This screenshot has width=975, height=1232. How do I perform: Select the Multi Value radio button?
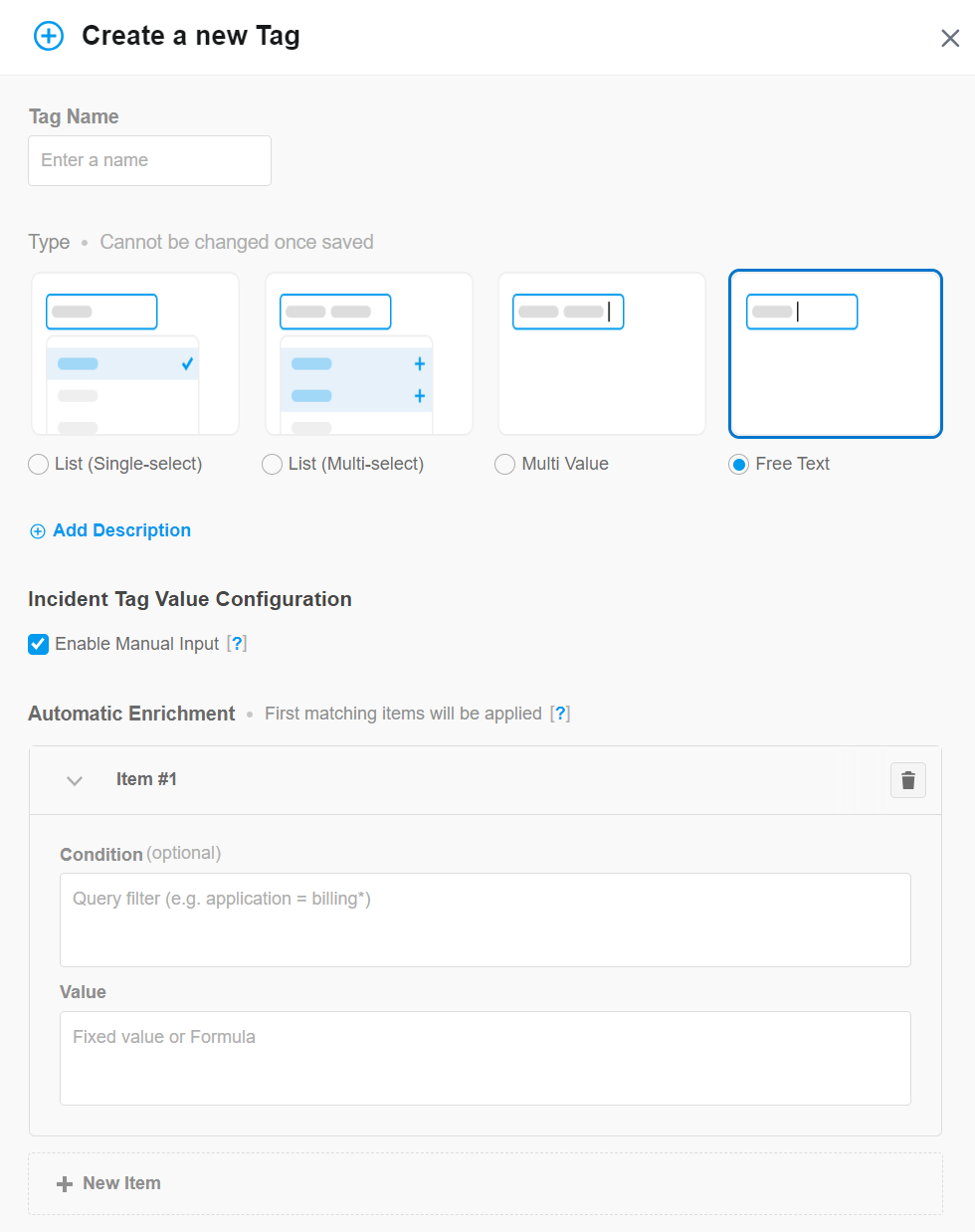[x=504, y=464]
